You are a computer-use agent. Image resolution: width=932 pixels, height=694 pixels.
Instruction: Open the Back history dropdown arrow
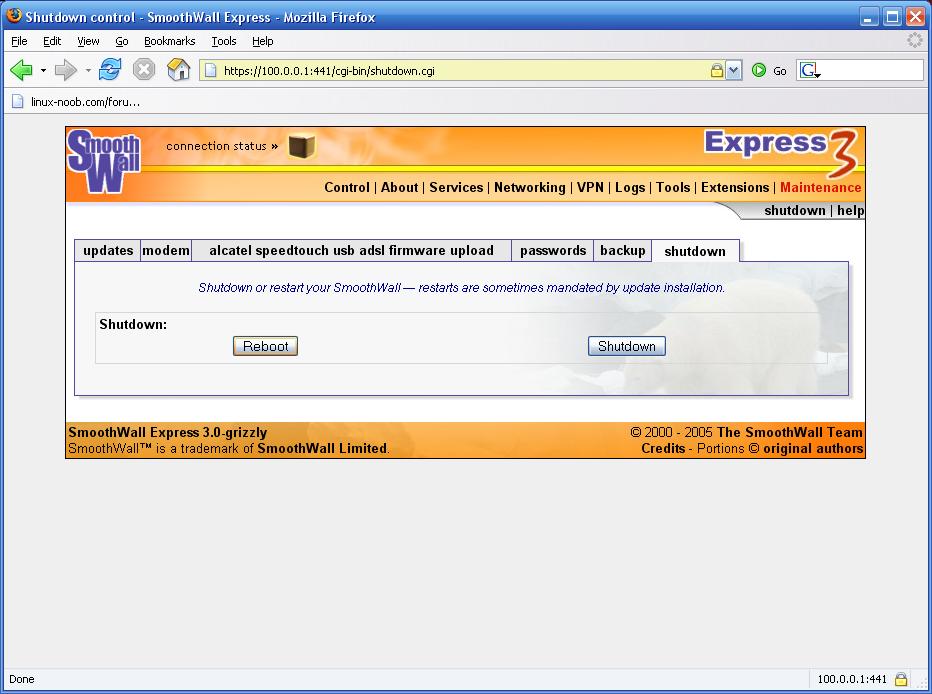click(x=43, y=70)
